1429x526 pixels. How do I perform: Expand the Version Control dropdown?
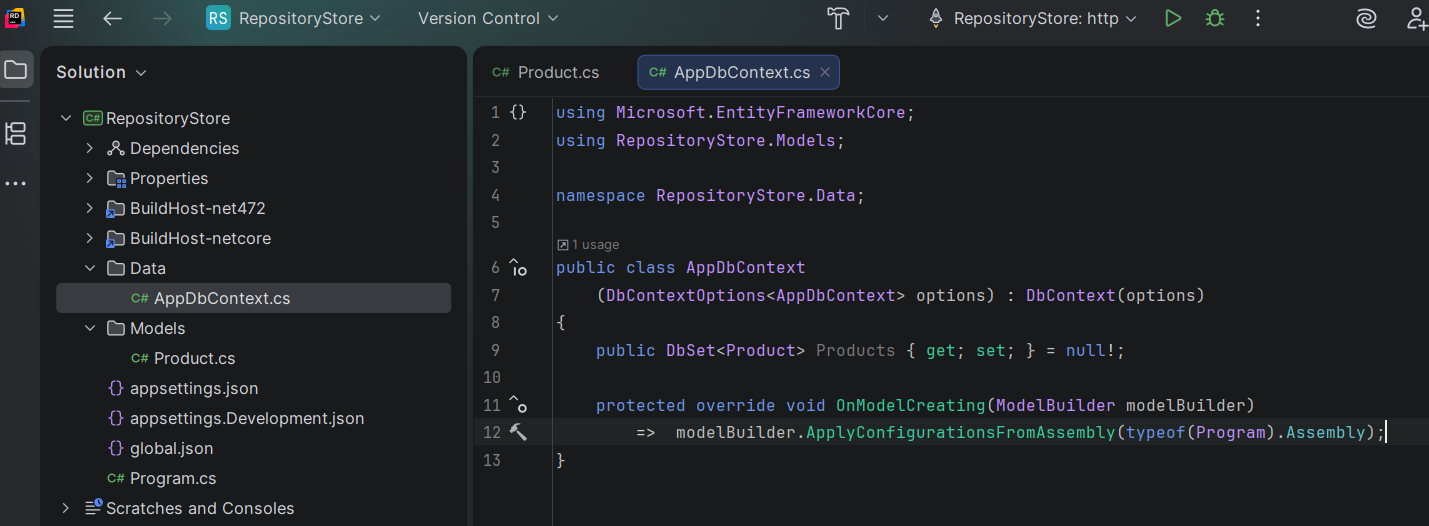488,18
